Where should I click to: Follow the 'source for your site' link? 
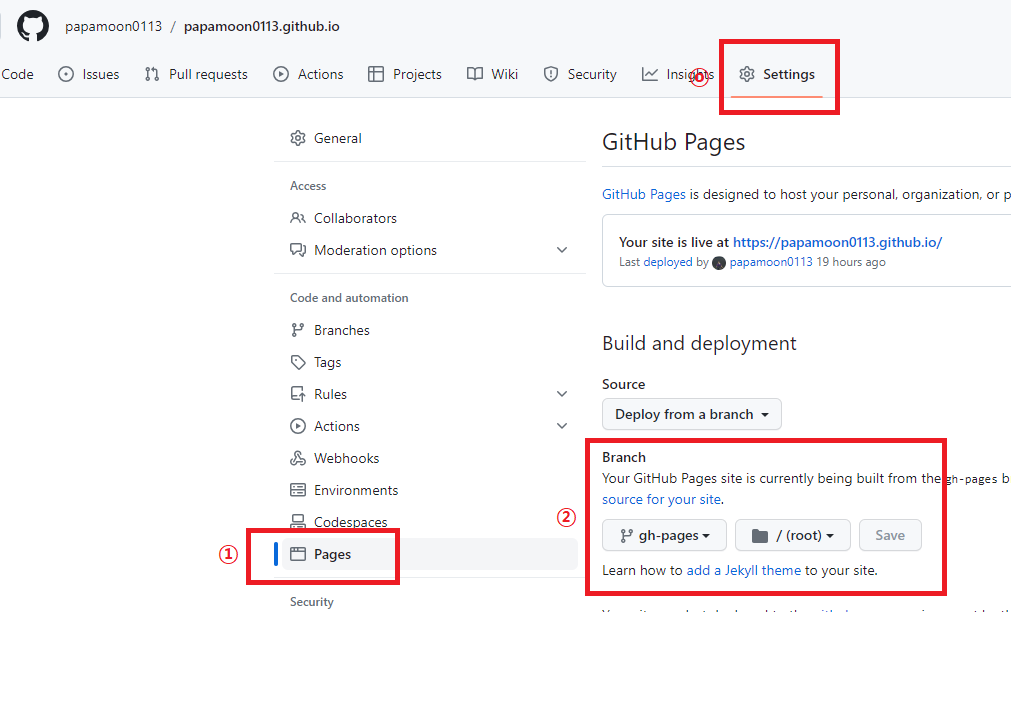click(x=662, y=499)
